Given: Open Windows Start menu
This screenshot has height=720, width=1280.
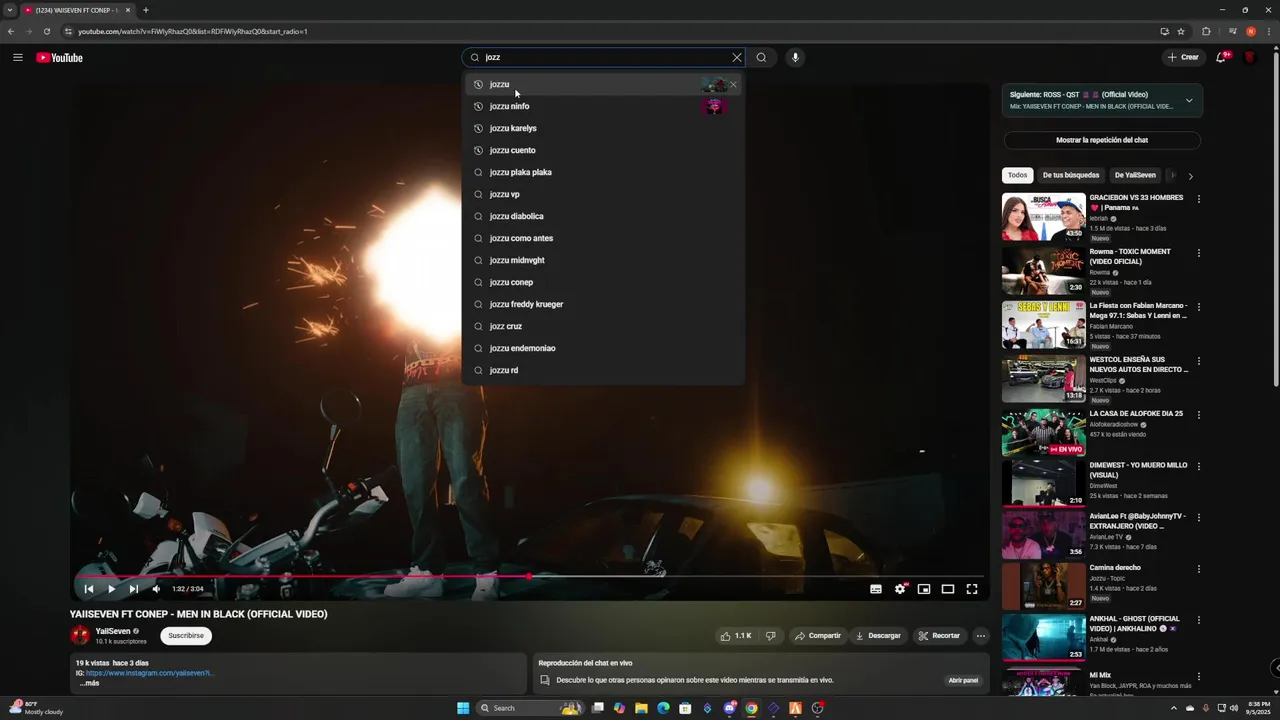Looking at the screenshot, I should point(463,708).
